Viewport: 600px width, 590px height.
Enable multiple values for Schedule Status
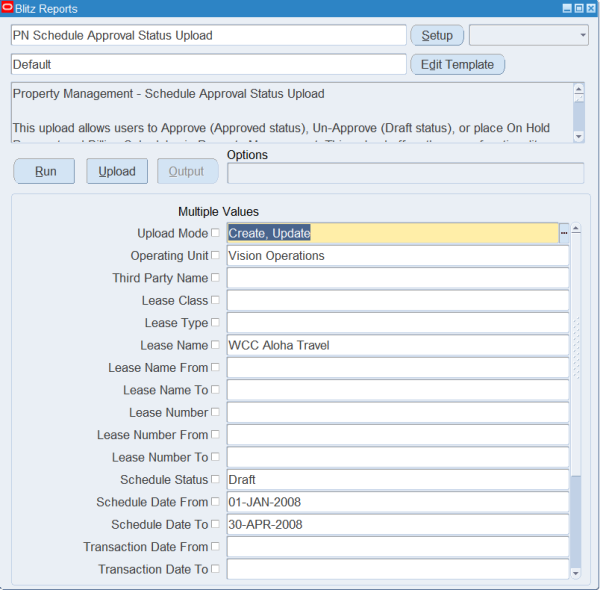click(x=215, y=479)
